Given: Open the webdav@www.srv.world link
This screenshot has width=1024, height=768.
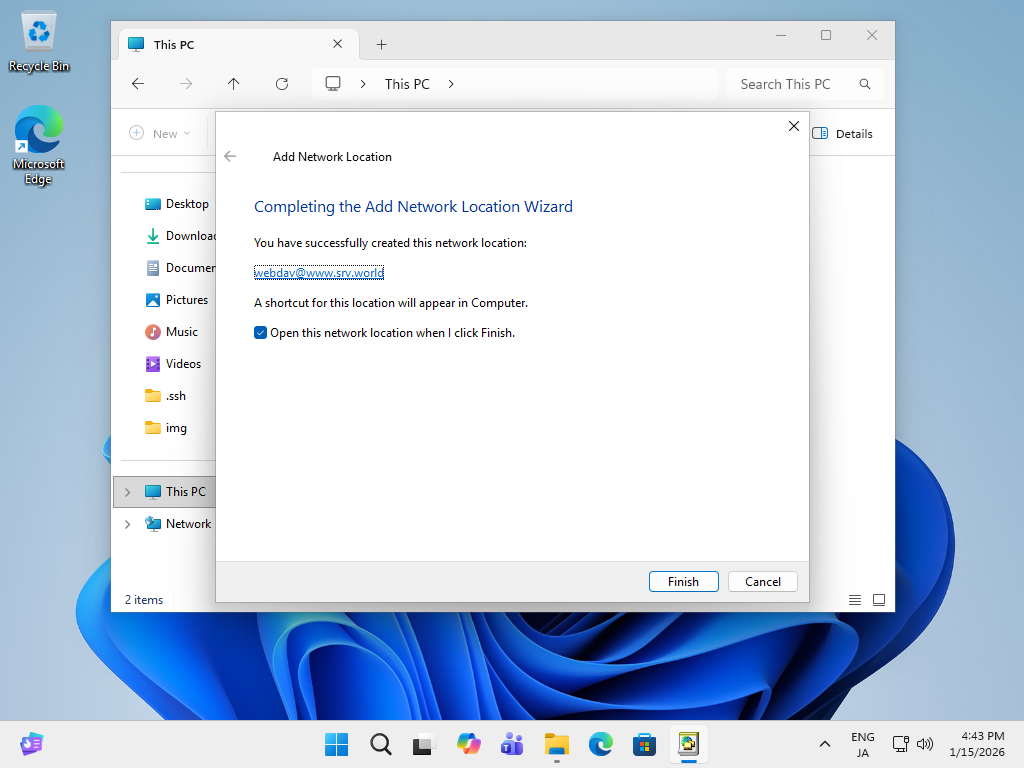Looking at the screenshot, I should [319, 273].
